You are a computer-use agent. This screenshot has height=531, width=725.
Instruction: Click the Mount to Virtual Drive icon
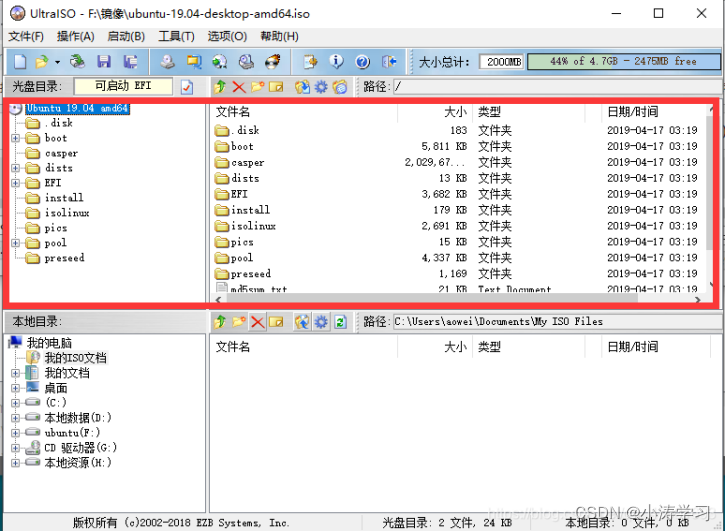pyautogui.click(x=246, y=62)
